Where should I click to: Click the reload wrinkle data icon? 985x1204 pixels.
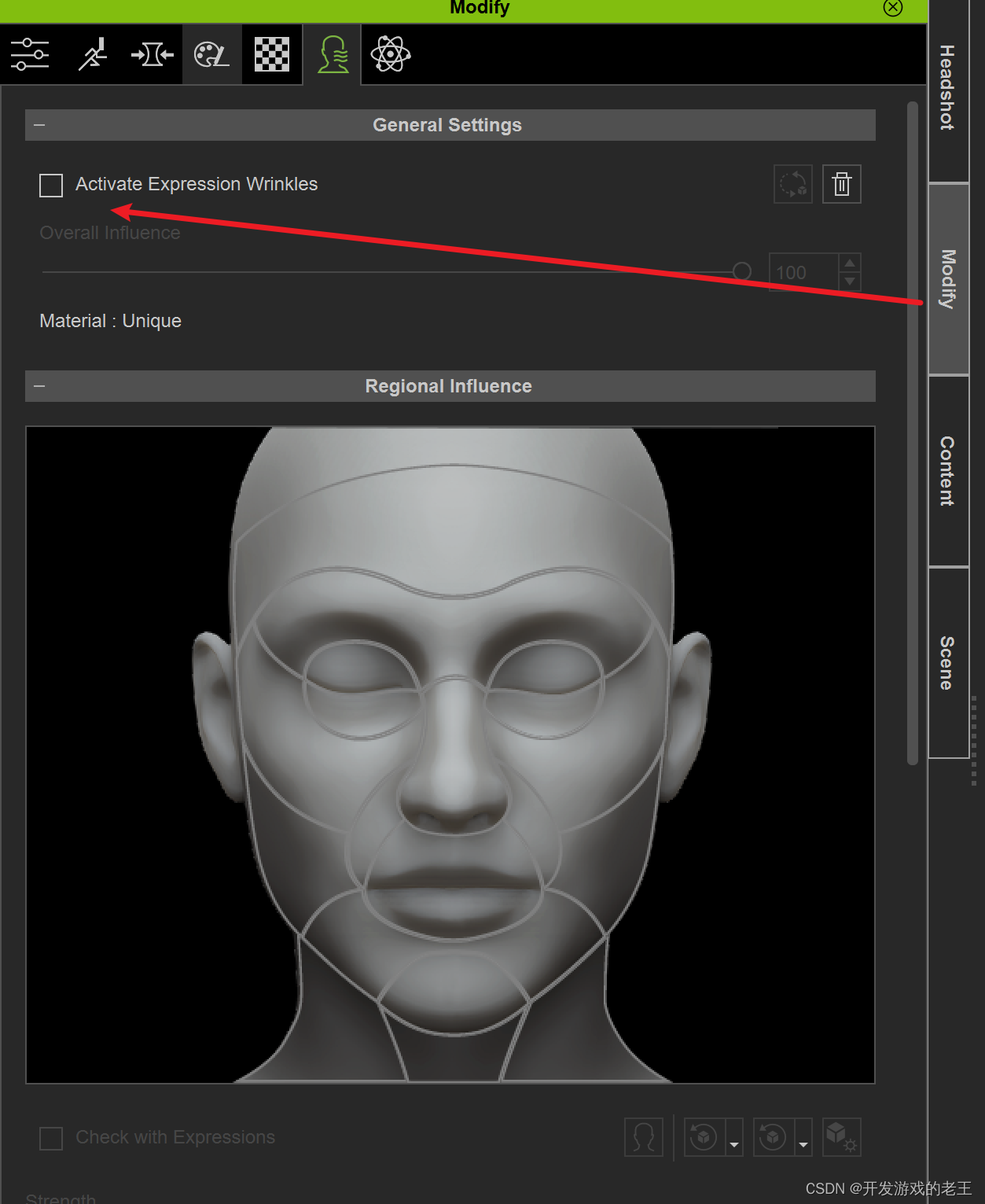[793, 184]
